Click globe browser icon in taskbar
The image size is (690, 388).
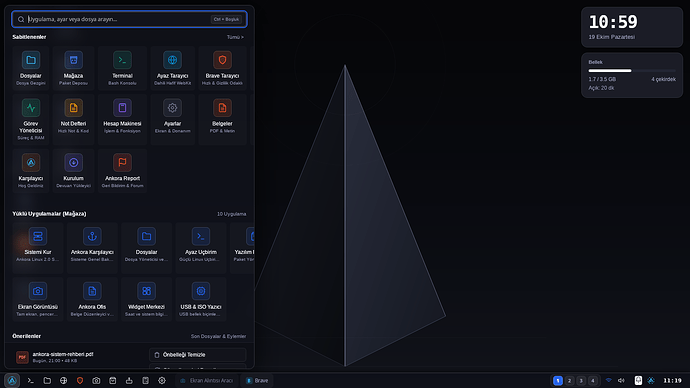(x=63, y=381)
